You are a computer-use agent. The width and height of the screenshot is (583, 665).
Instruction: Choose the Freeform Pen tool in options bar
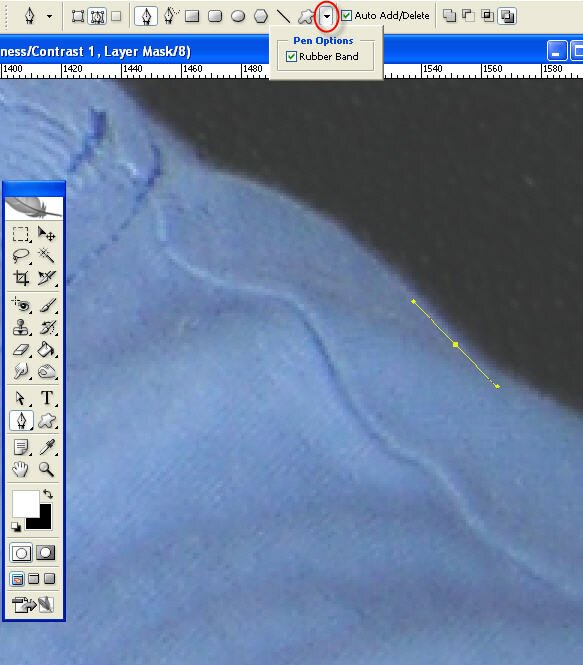tap(170, 16)
